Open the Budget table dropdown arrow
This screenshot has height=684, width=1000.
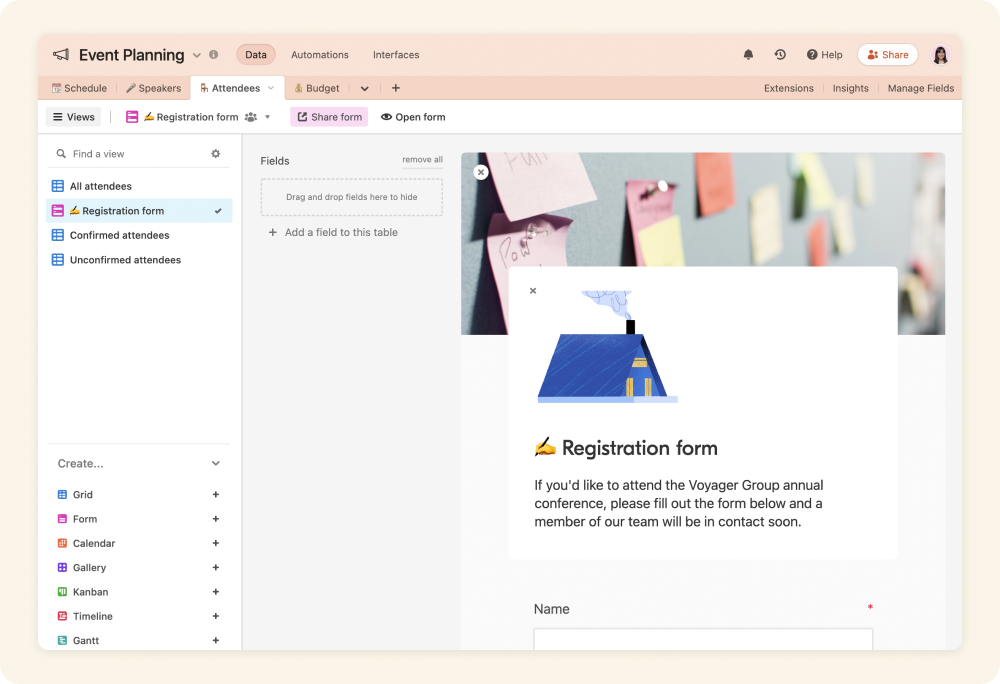pyautogui.click(x=364, y=88)
